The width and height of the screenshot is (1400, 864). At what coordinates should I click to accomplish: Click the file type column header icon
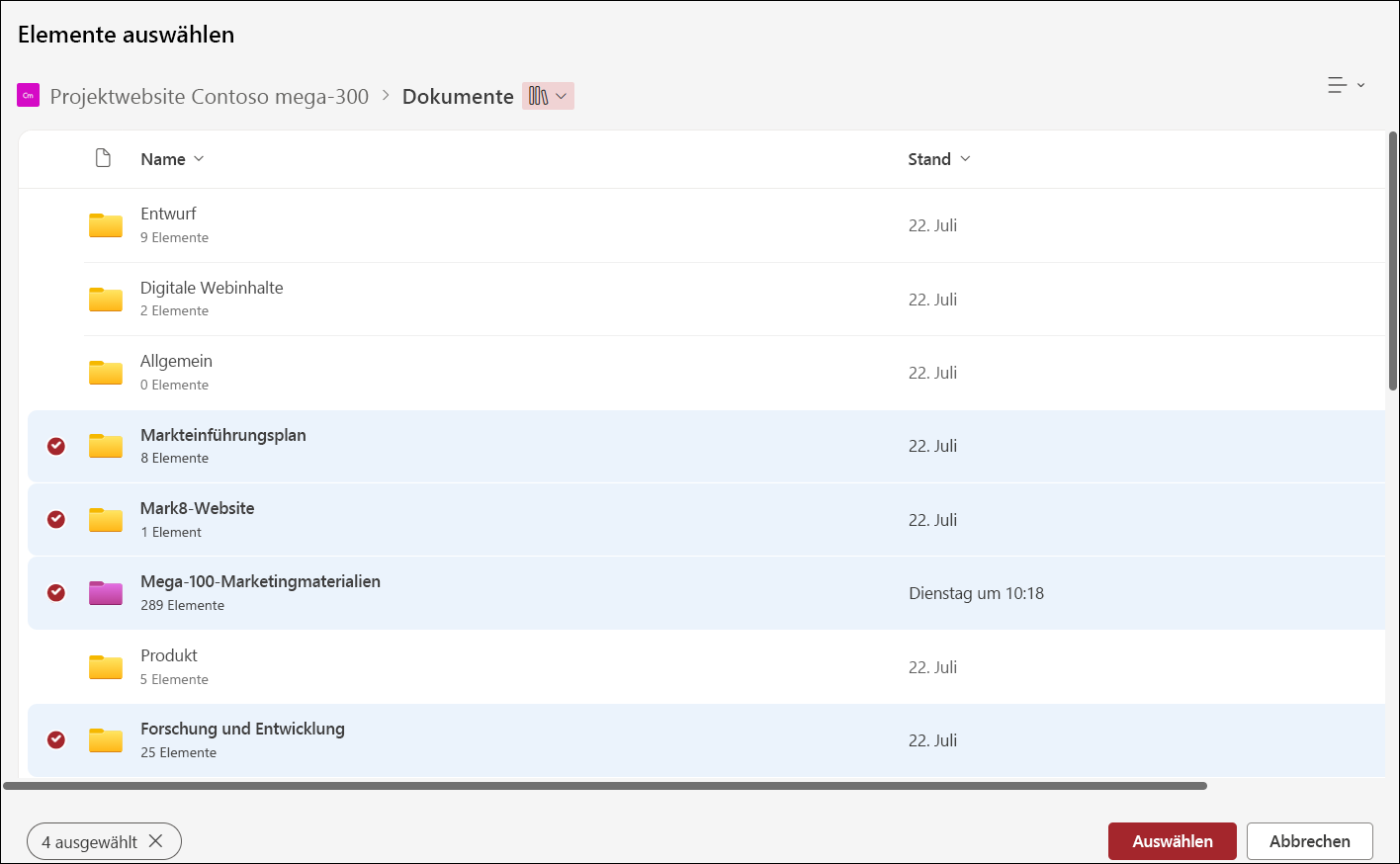click(103, 158)
